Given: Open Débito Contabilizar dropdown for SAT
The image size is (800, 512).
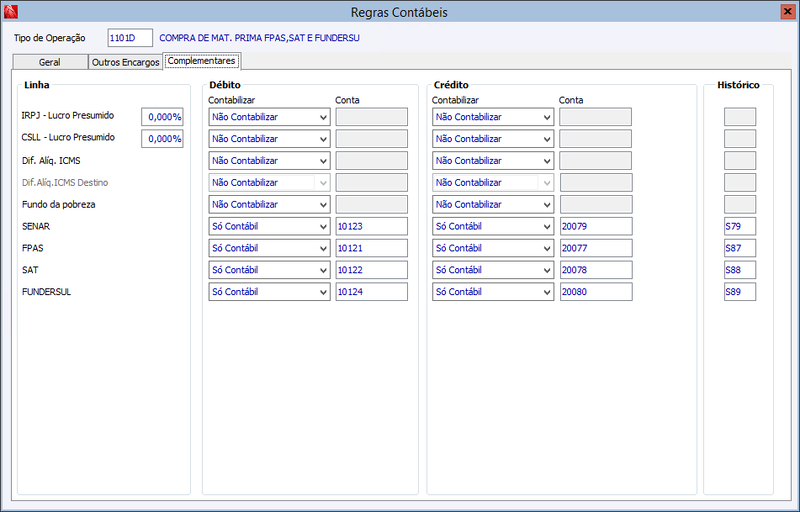Looking at the screenshot, I should coord(269,270).
